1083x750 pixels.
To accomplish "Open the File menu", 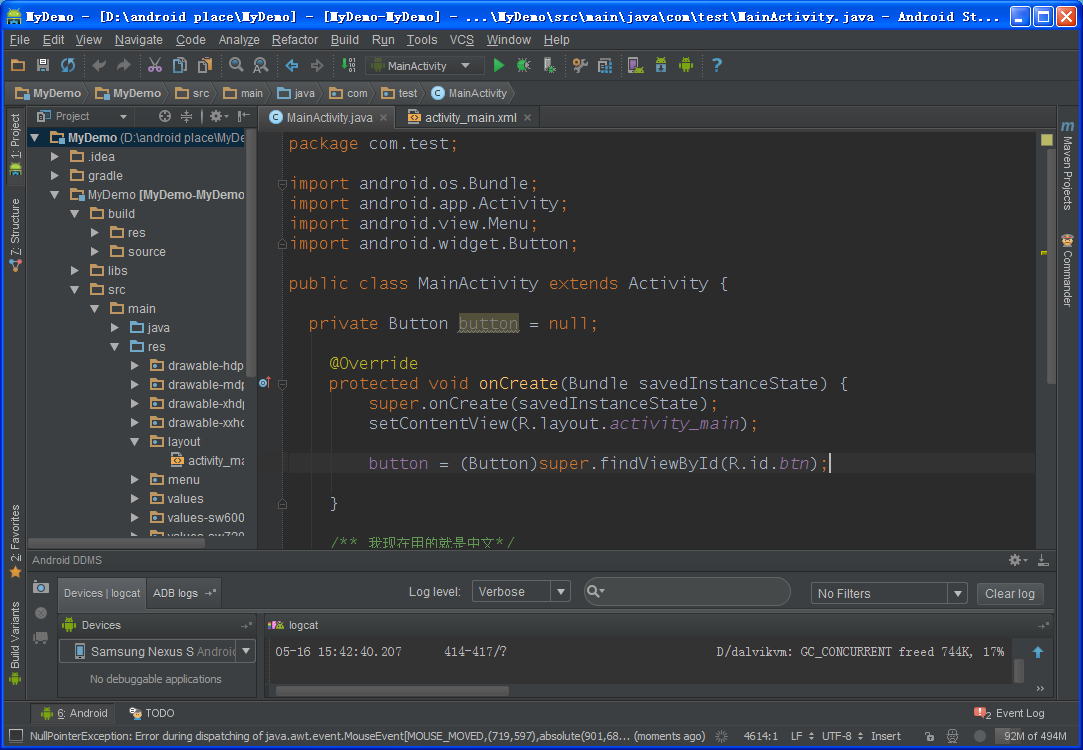I will 19,40.
